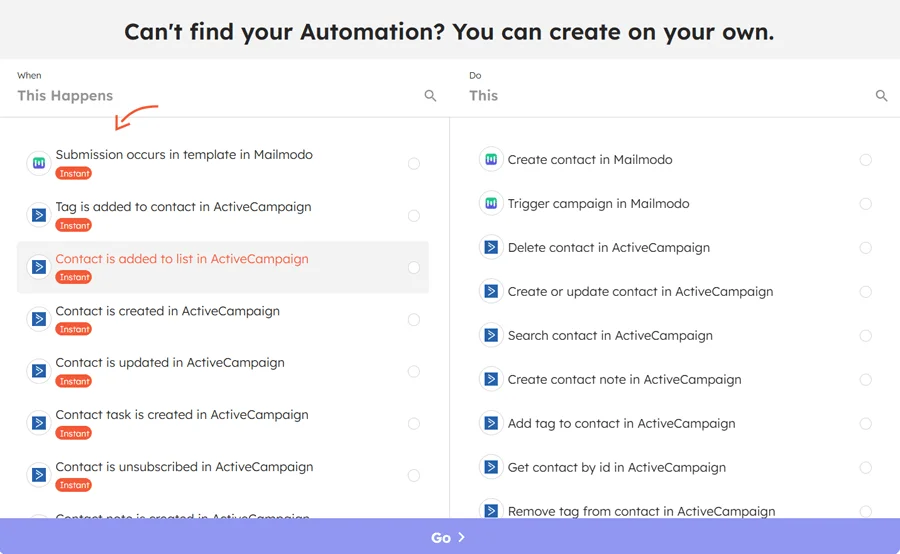Choose Create or update contact action text

(x=641, y=292)
